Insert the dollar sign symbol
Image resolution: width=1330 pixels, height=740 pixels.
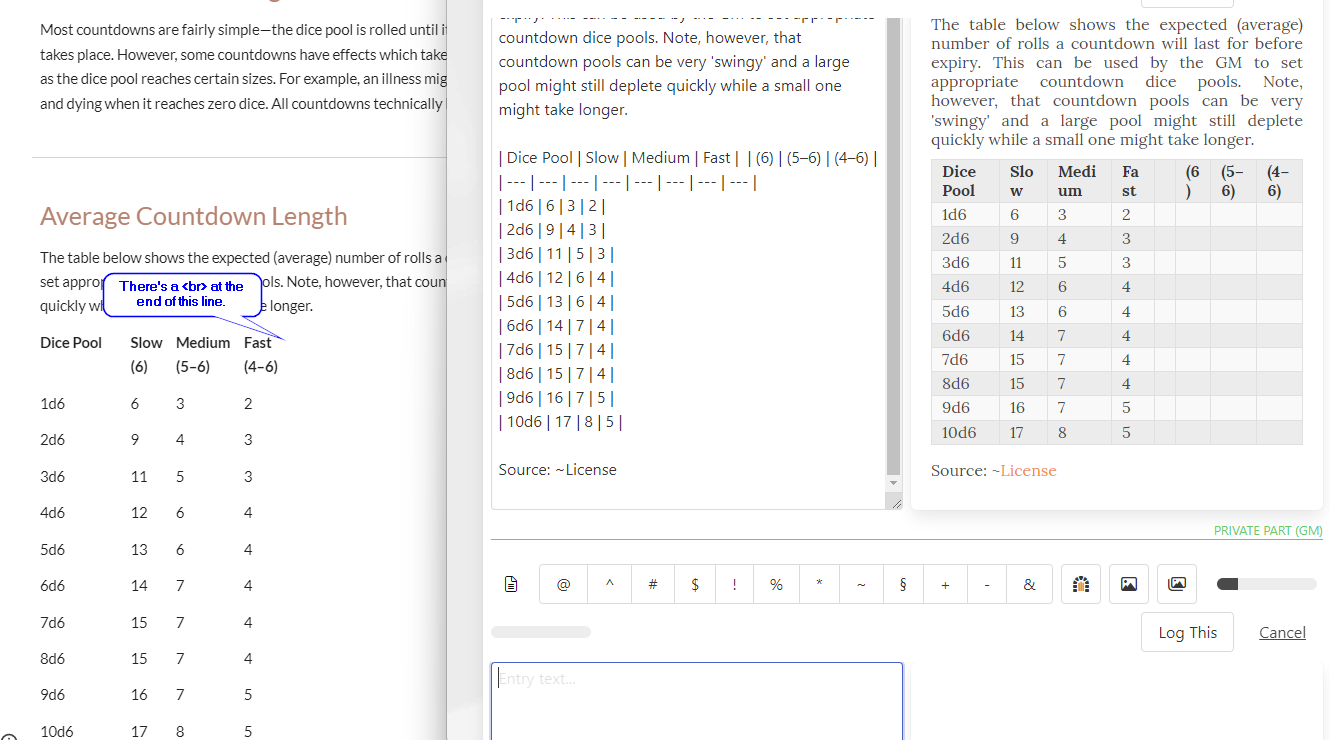click(x=694, y=584)
